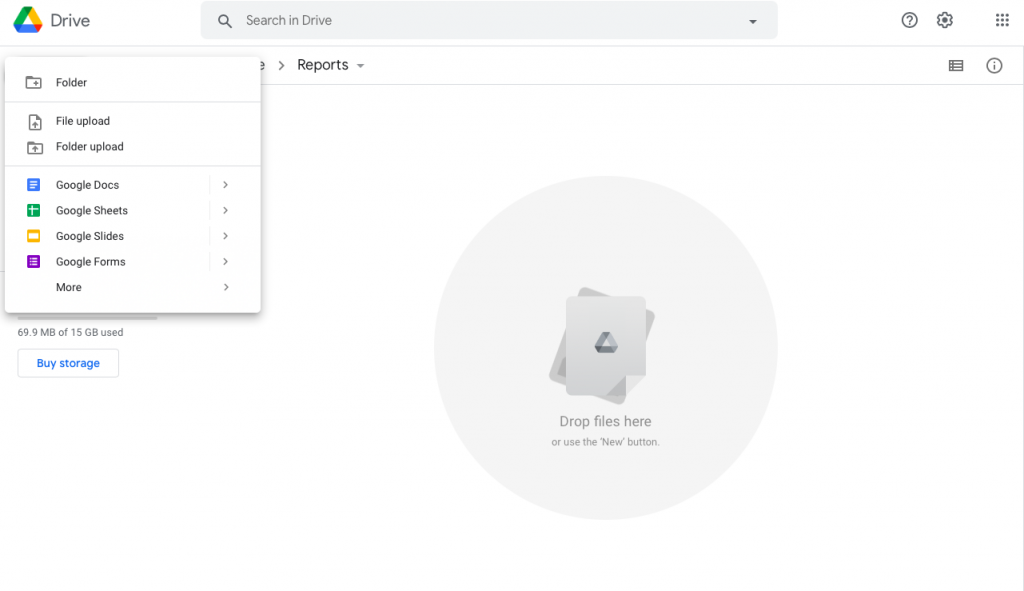Expand the Google Sheets submenu arrow
The width and height of the screenshot is (1024, 591).
tap(225, 210)
